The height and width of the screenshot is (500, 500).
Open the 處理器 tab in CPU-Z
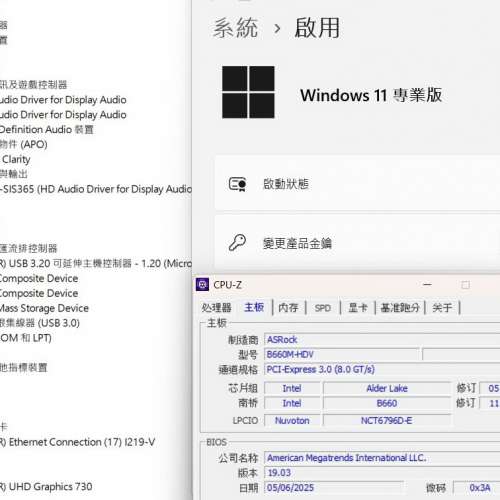pyautogui.click(x=216, y=307)
